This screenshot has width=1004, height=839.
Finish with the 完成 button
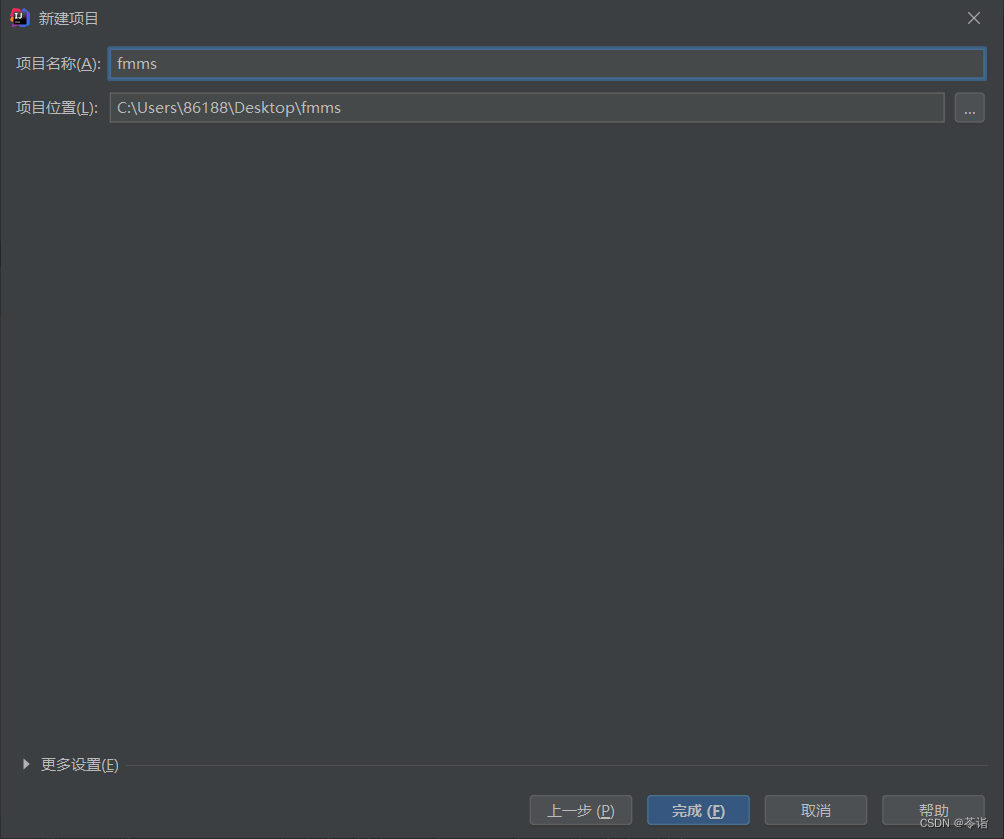pyautogui.click(x=698, y=811)
